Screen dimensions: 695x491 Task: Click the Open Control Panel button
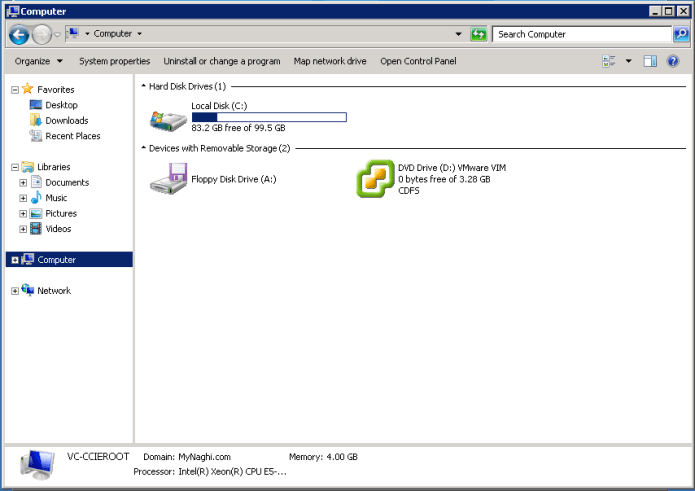(x=418, y=61)
